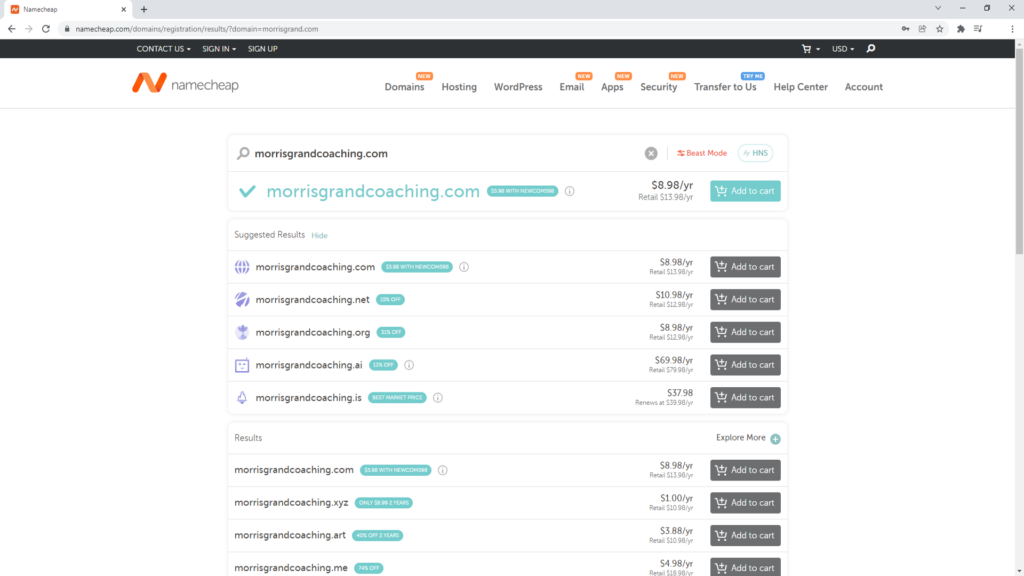Screen dimensions: 1024x576
Task: Open Transfer to Us menu
Action: 725,87
